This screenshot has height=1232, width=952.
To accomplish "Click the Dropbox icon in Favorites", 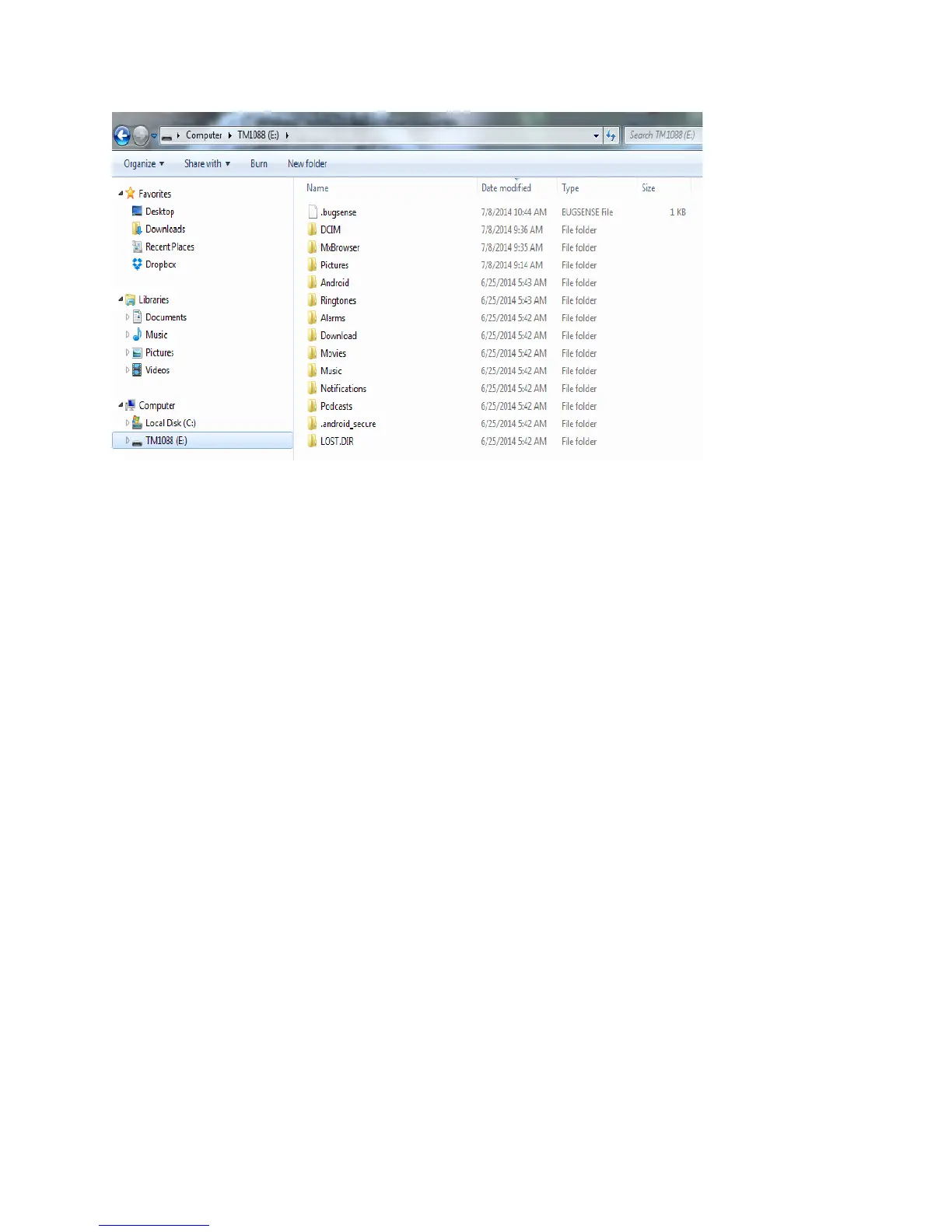I will click(x=137, y=264).
